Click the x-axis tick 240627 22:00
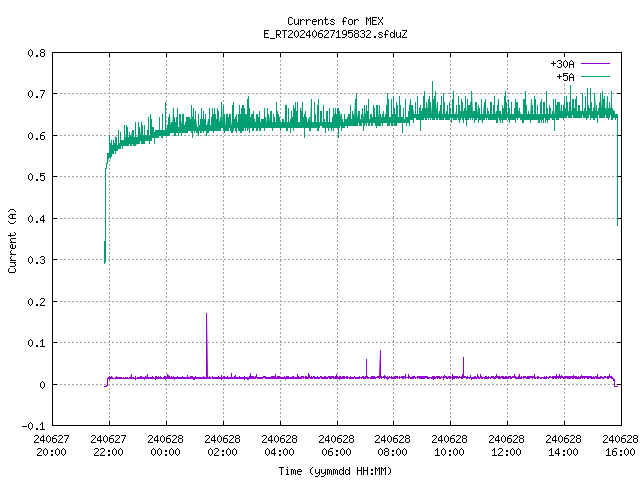 click(x=108, y=445)
